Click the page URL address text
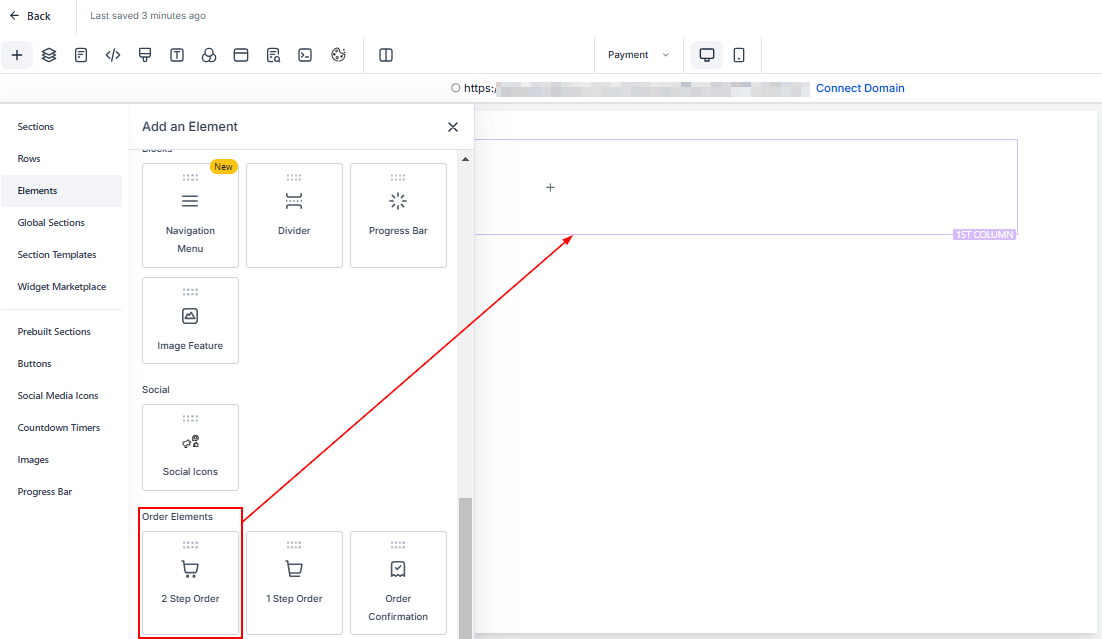 [x=636, y=89]
